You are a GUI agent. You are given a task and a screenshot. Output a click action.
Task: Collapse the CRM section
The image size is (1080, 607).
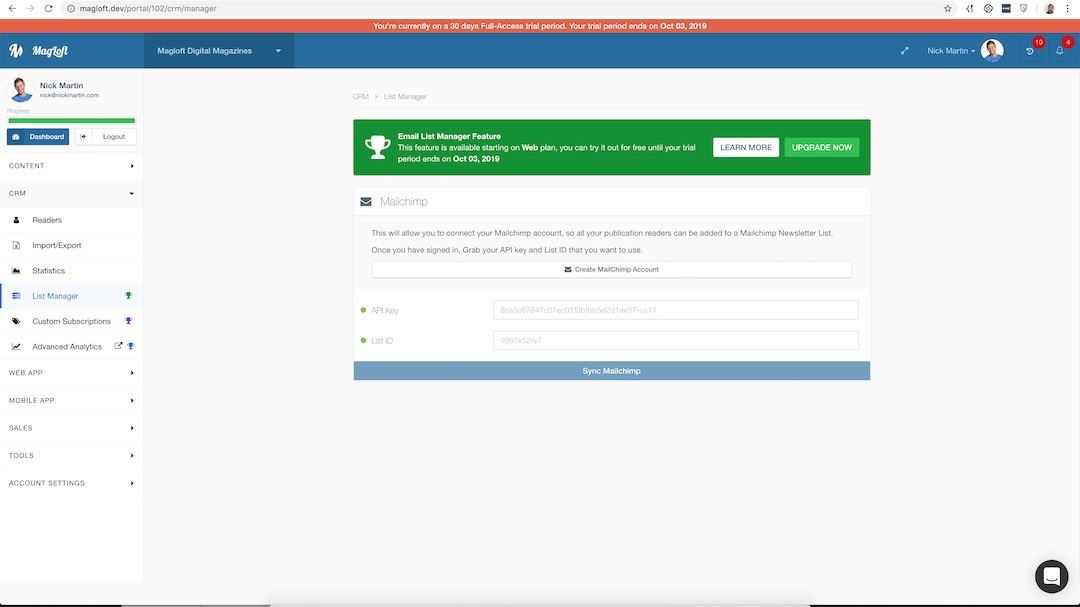coord(72,194)
